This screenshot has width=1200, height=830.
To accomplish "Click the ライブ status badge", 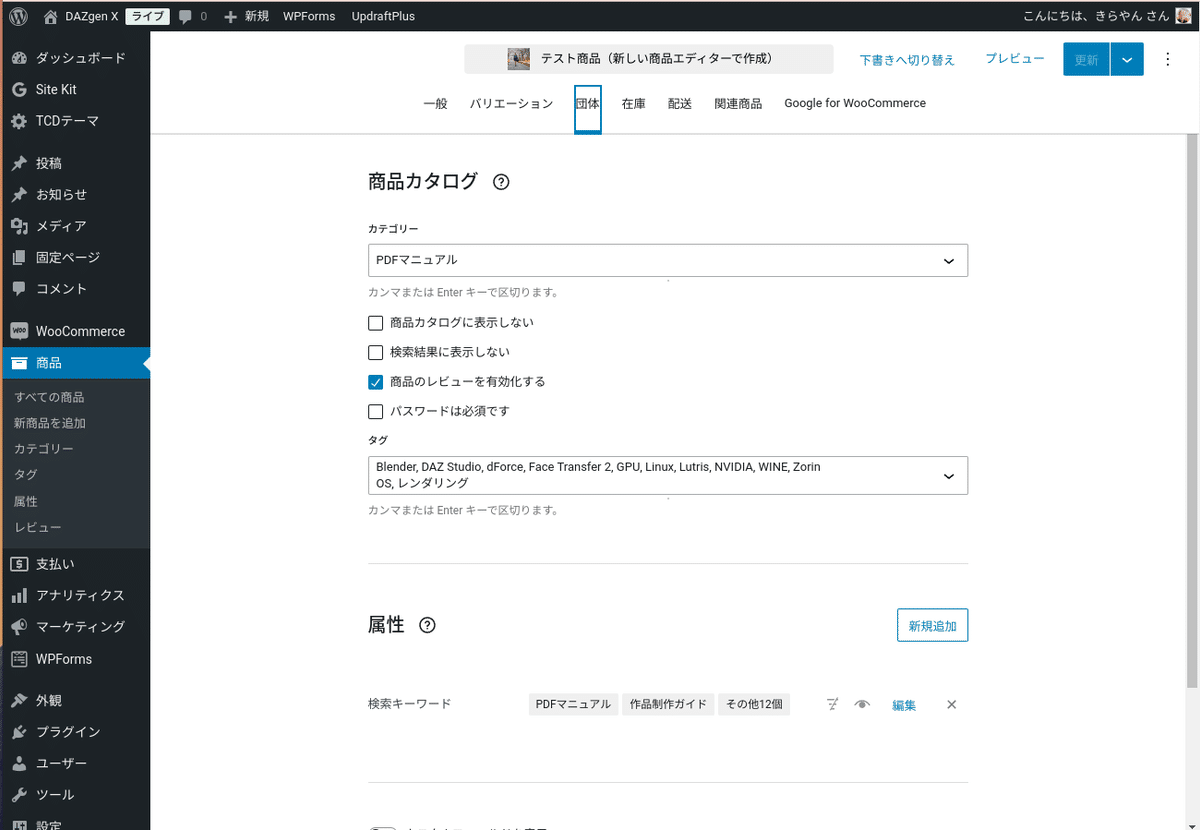I will pyautogui.click(x=147, y=16).
